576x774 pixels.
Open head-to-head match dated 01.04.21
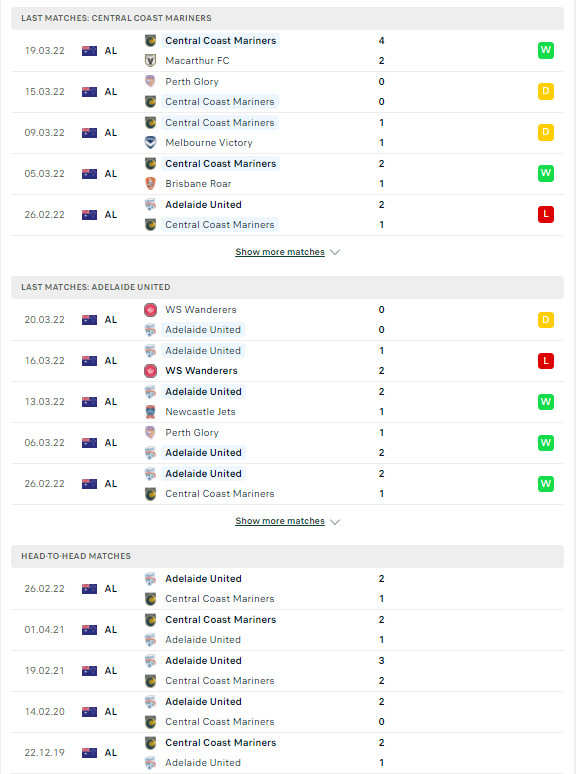tap(287, 630)
